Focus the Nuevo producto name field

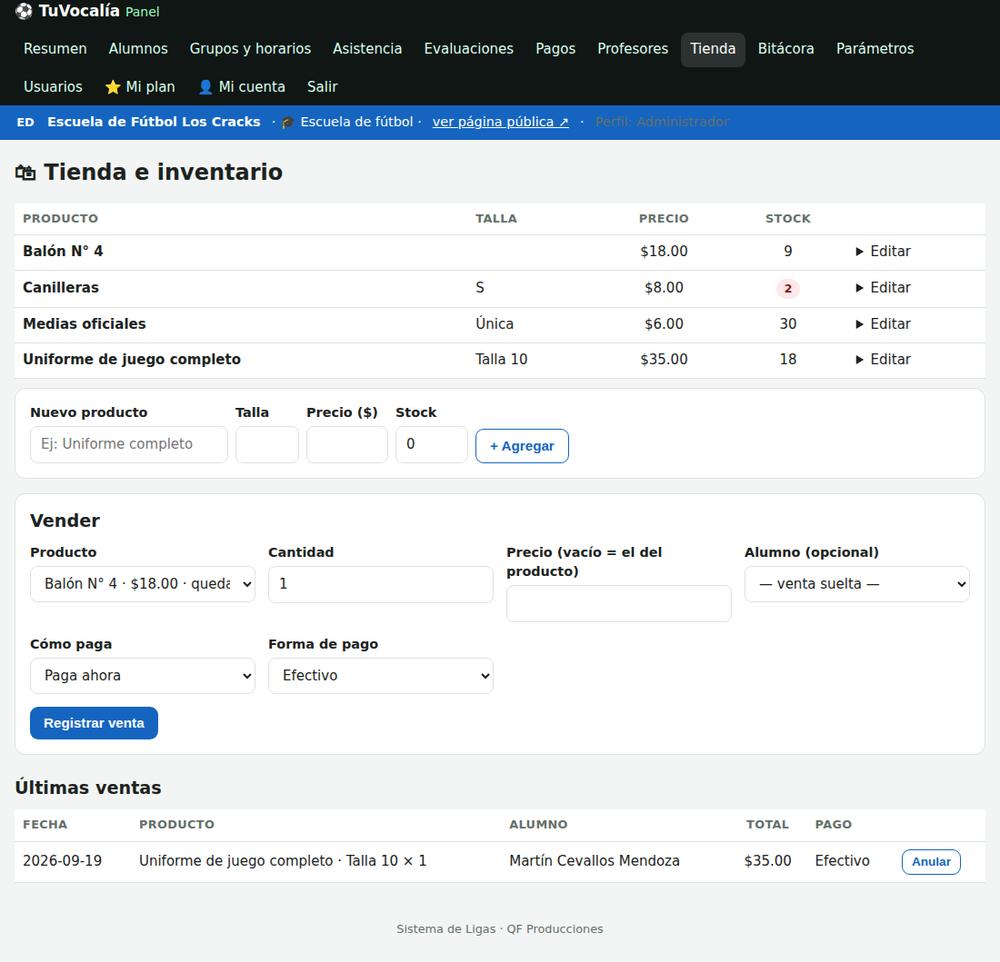coord(129,444)
